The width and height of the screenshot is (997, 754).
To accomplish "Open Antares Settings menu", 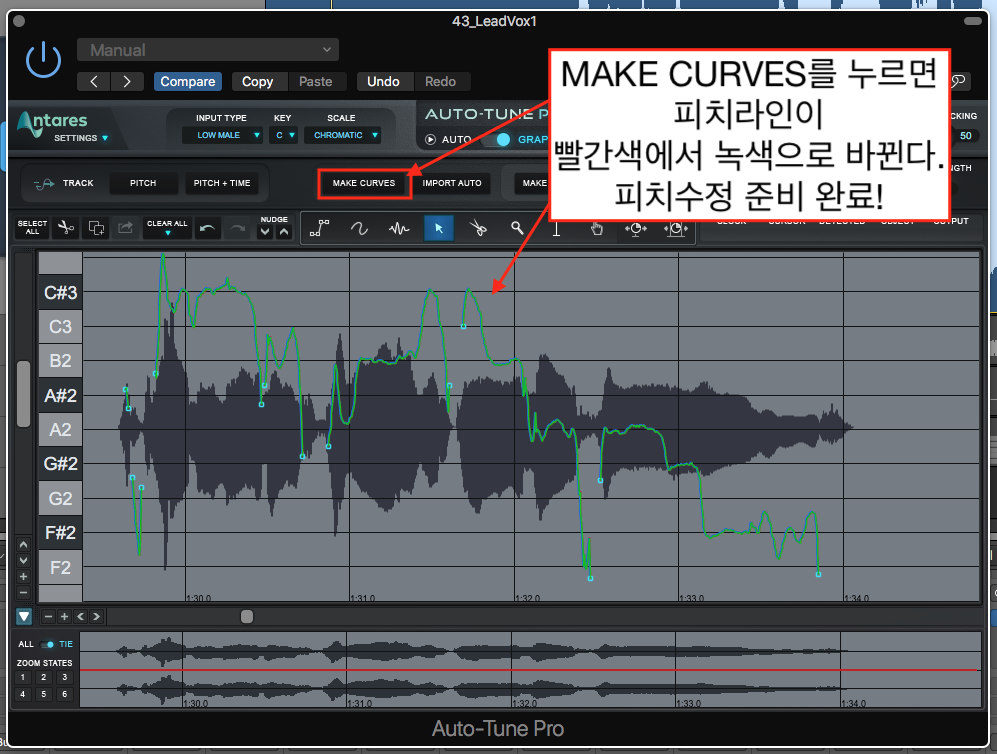I will point(81,138).
